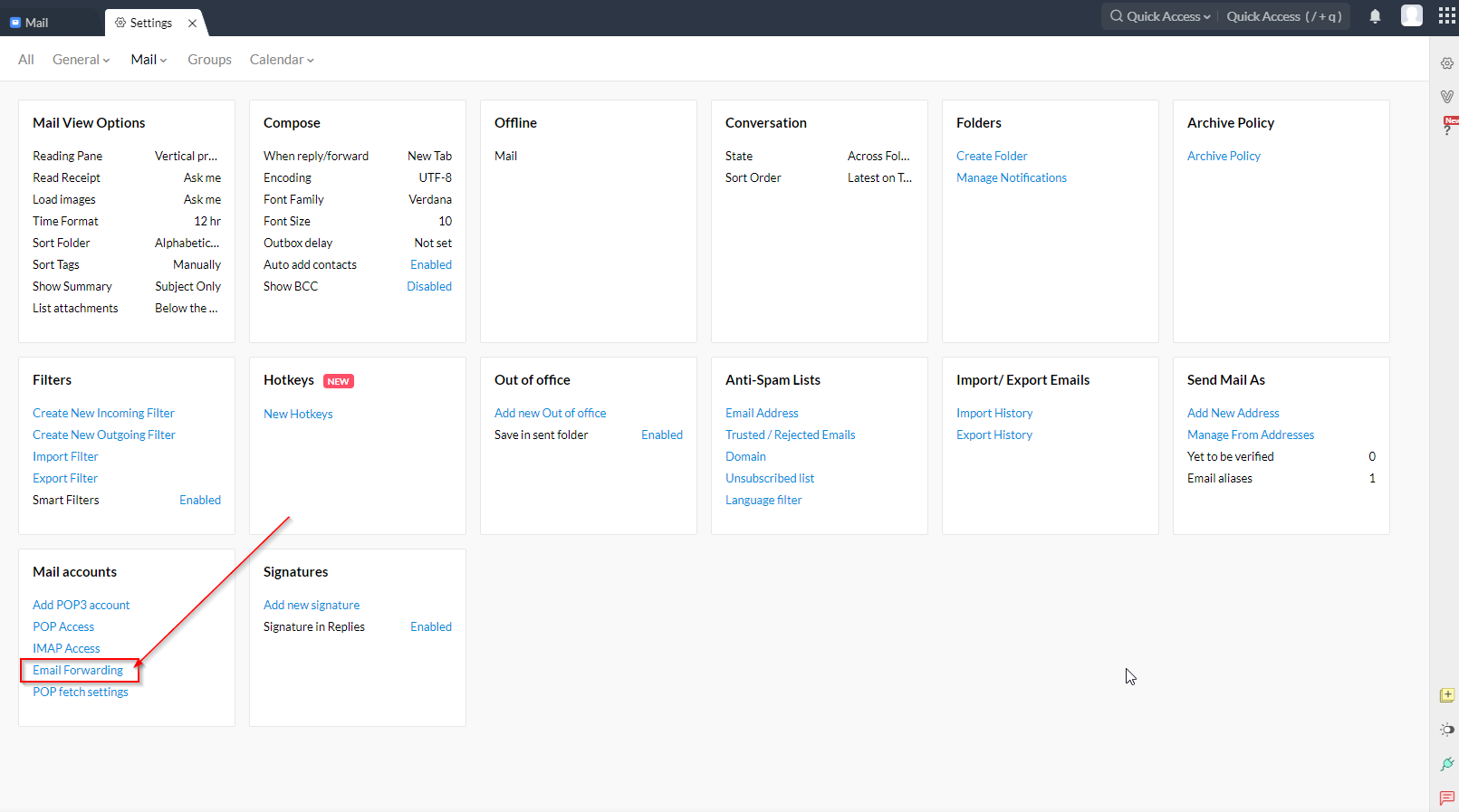Click the Yet to be verified row

(1281, 456)
